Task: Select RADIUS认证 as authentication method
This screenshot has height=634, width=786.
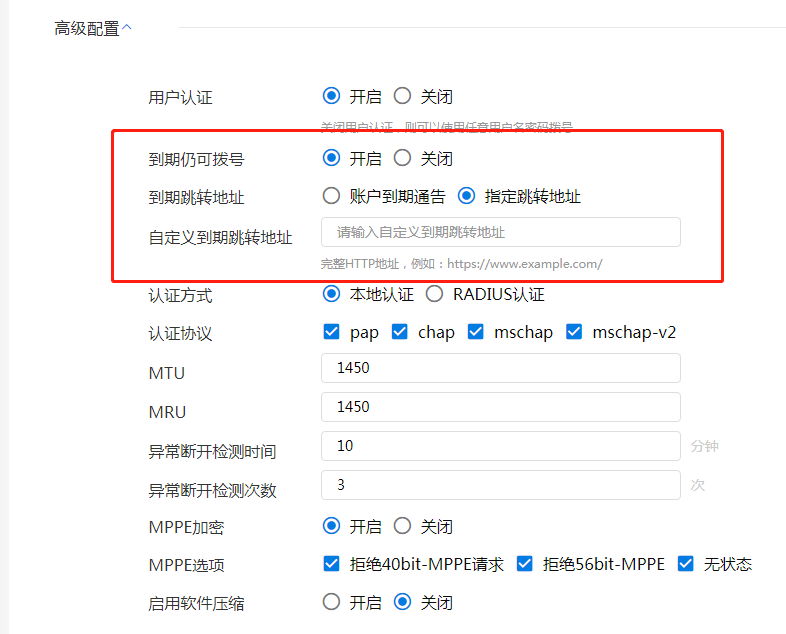Action: click(435, 294)
